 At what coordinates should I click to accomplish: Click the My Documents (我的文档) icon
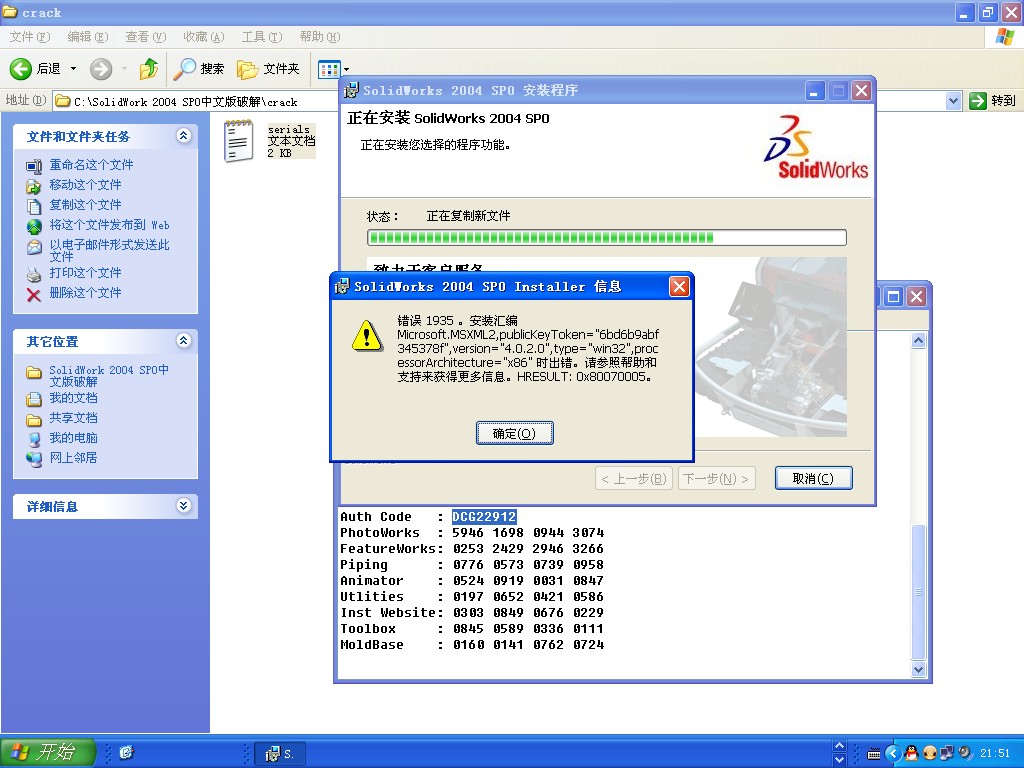[34, 398]
